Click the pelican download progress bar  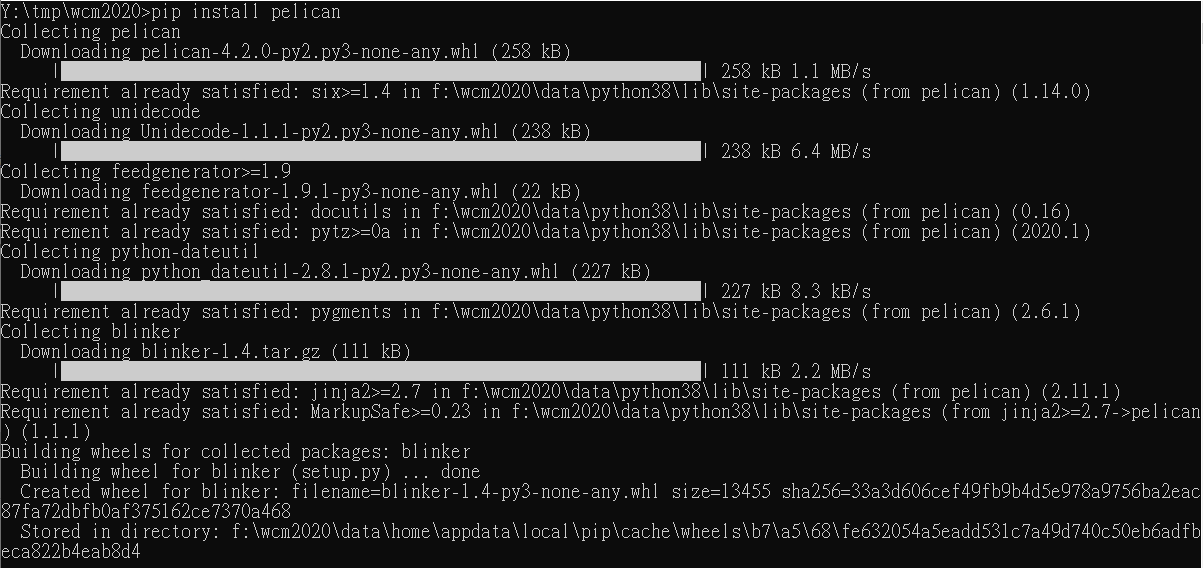382,71
